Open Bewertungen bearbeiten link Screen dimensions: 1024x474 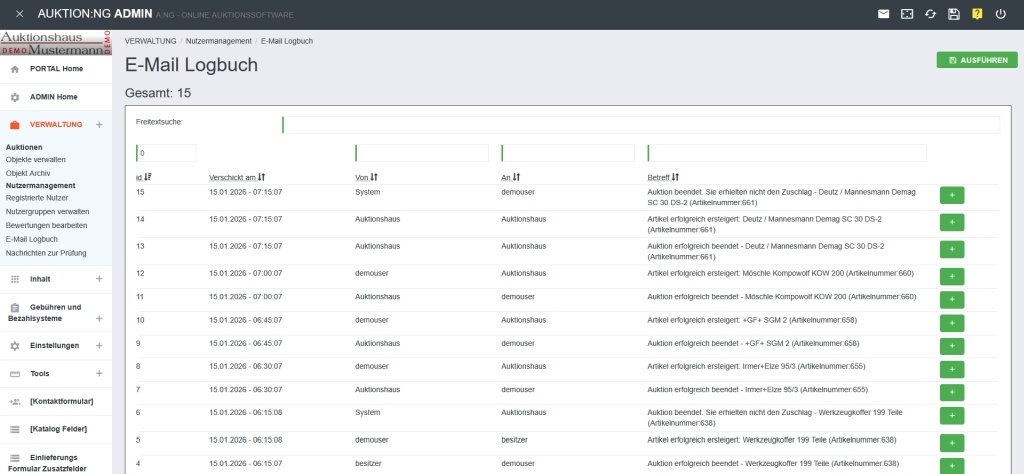pos(46,225)
